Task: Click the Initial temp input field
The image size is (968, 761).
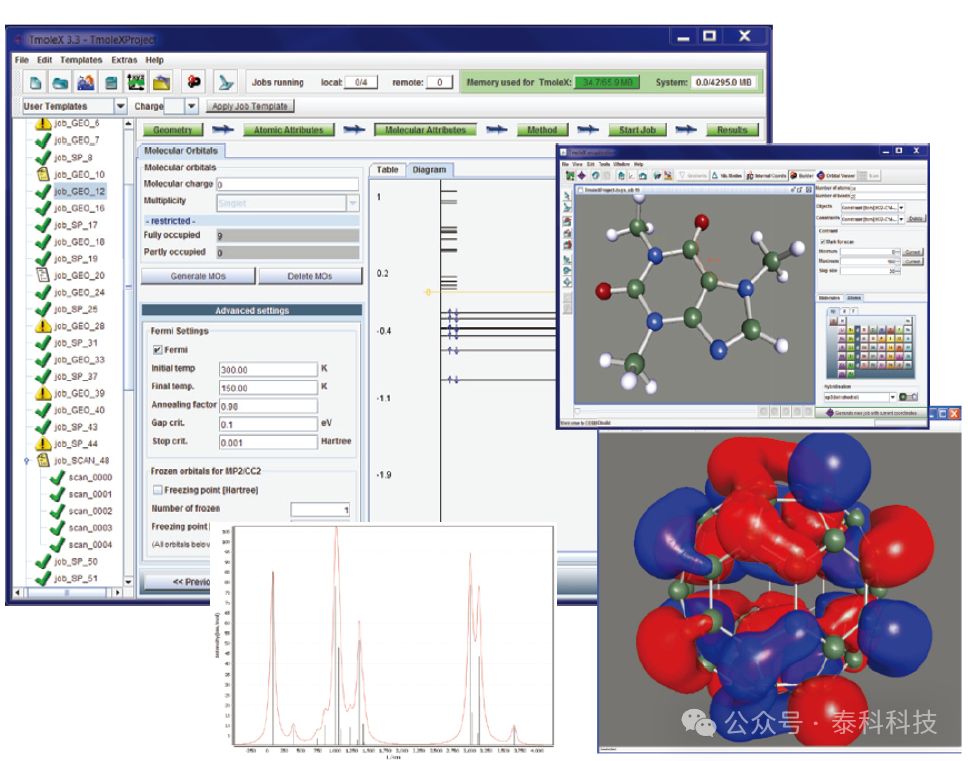Action: [x=269, y=370]
